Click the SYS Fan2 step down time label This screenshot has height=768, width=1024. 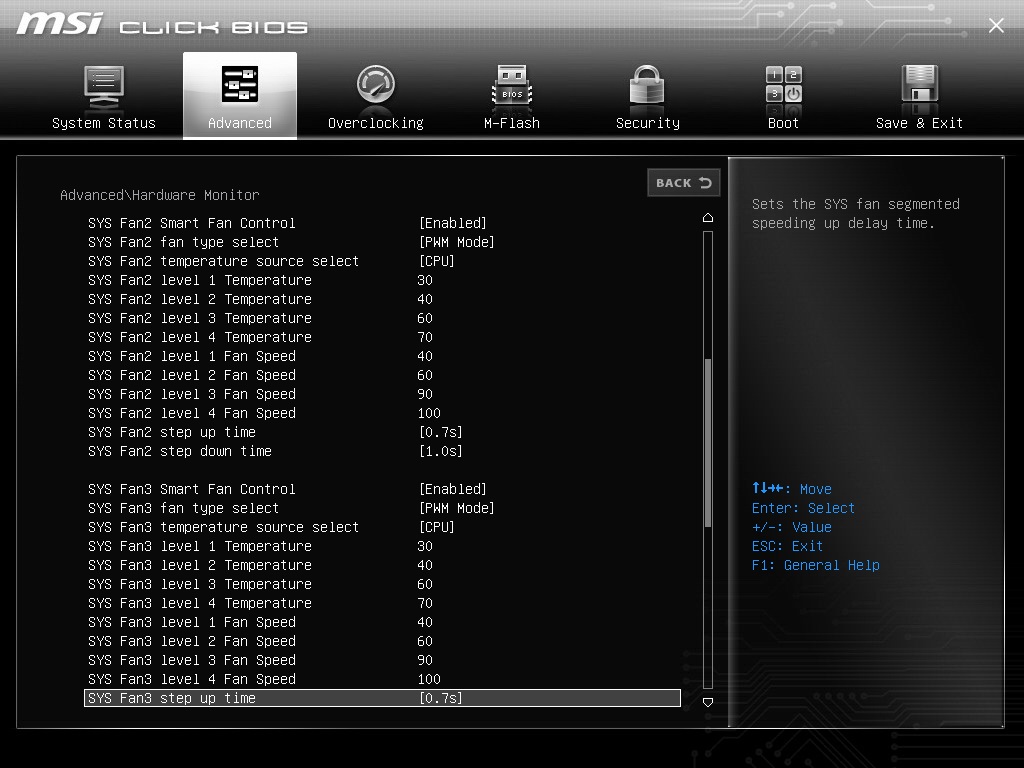pos(180,451)
